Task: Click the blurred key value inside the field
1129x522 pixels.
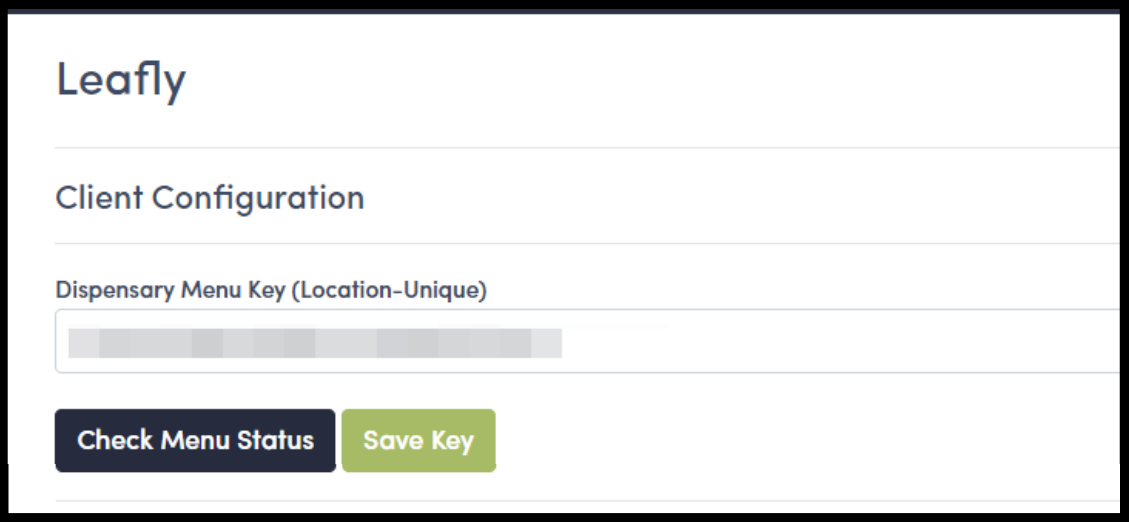Action: (x=315, y=343)
